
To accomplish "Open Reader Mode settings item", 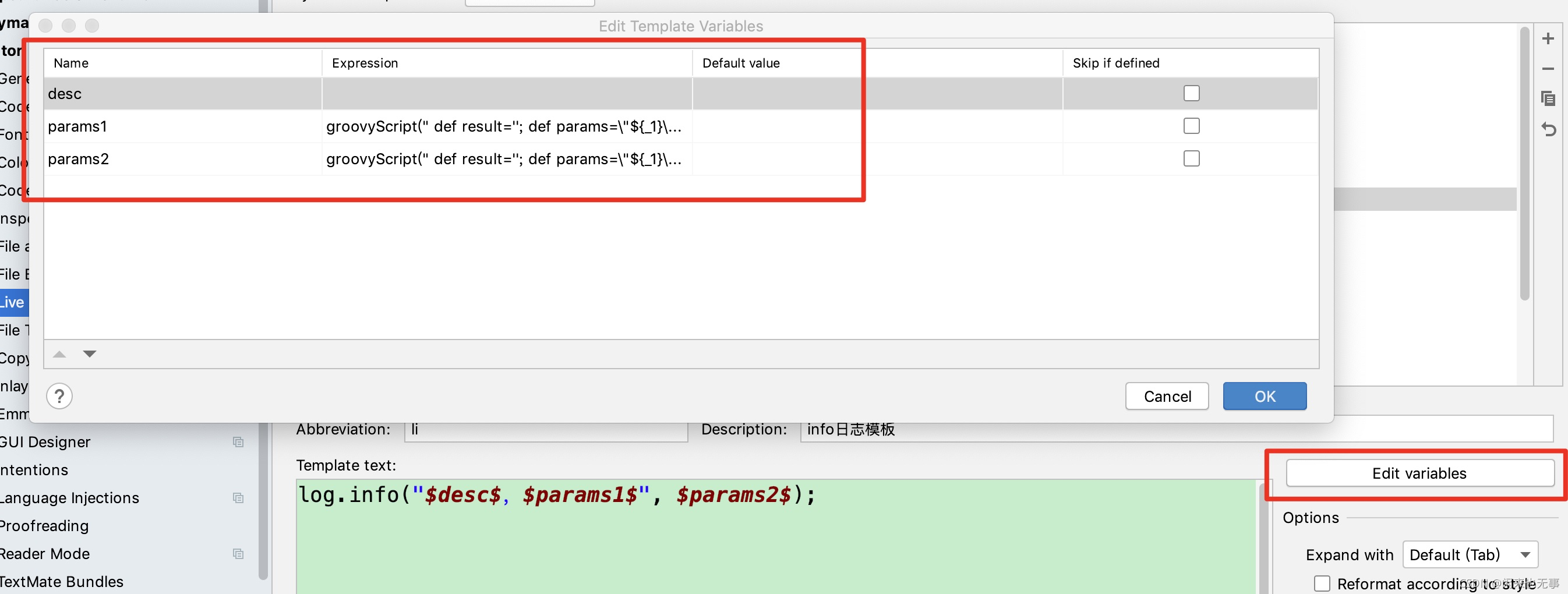I will [45, 554].
